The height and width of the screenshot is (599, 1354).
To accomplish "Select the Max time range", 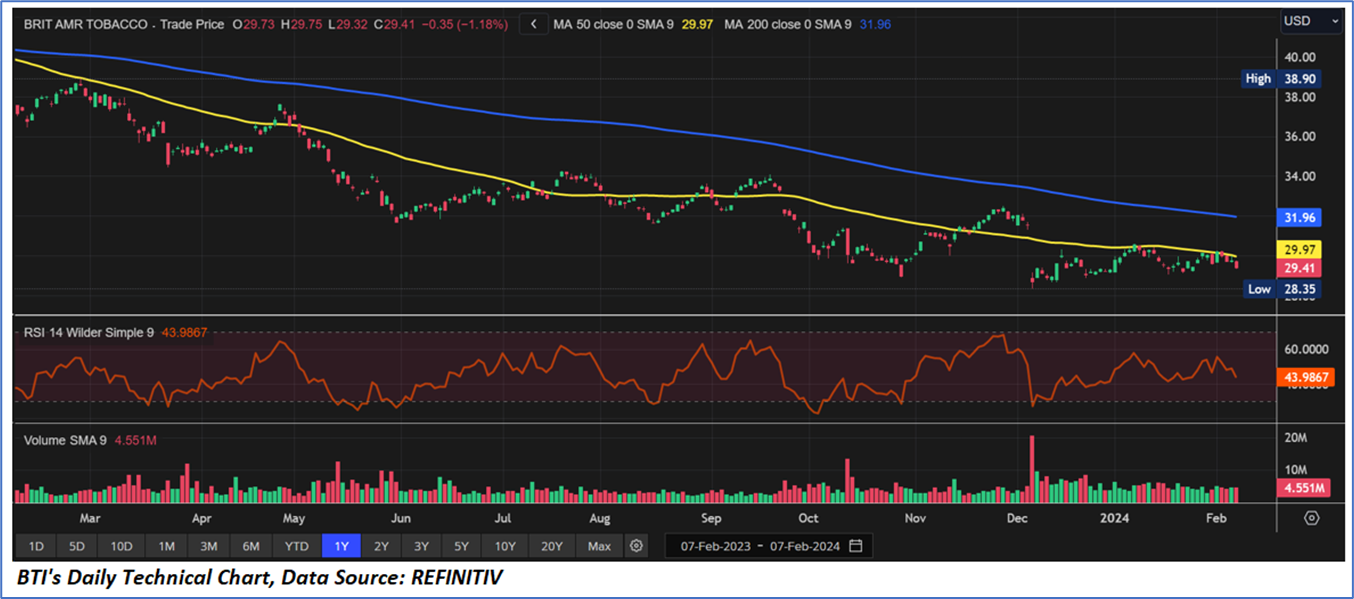I will (x=599, y=546).
